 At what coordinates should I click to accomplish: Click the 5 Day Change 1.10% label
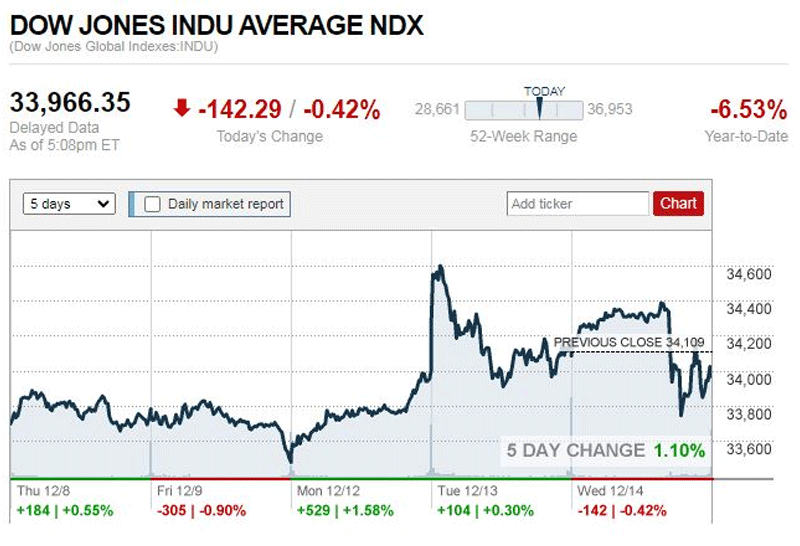605,450
